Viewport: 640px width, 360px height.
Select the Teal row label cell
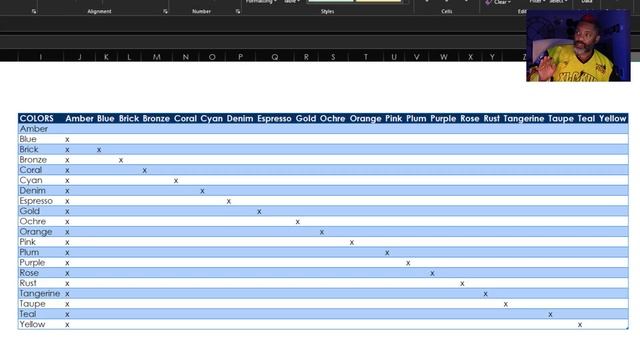point(41,314)
